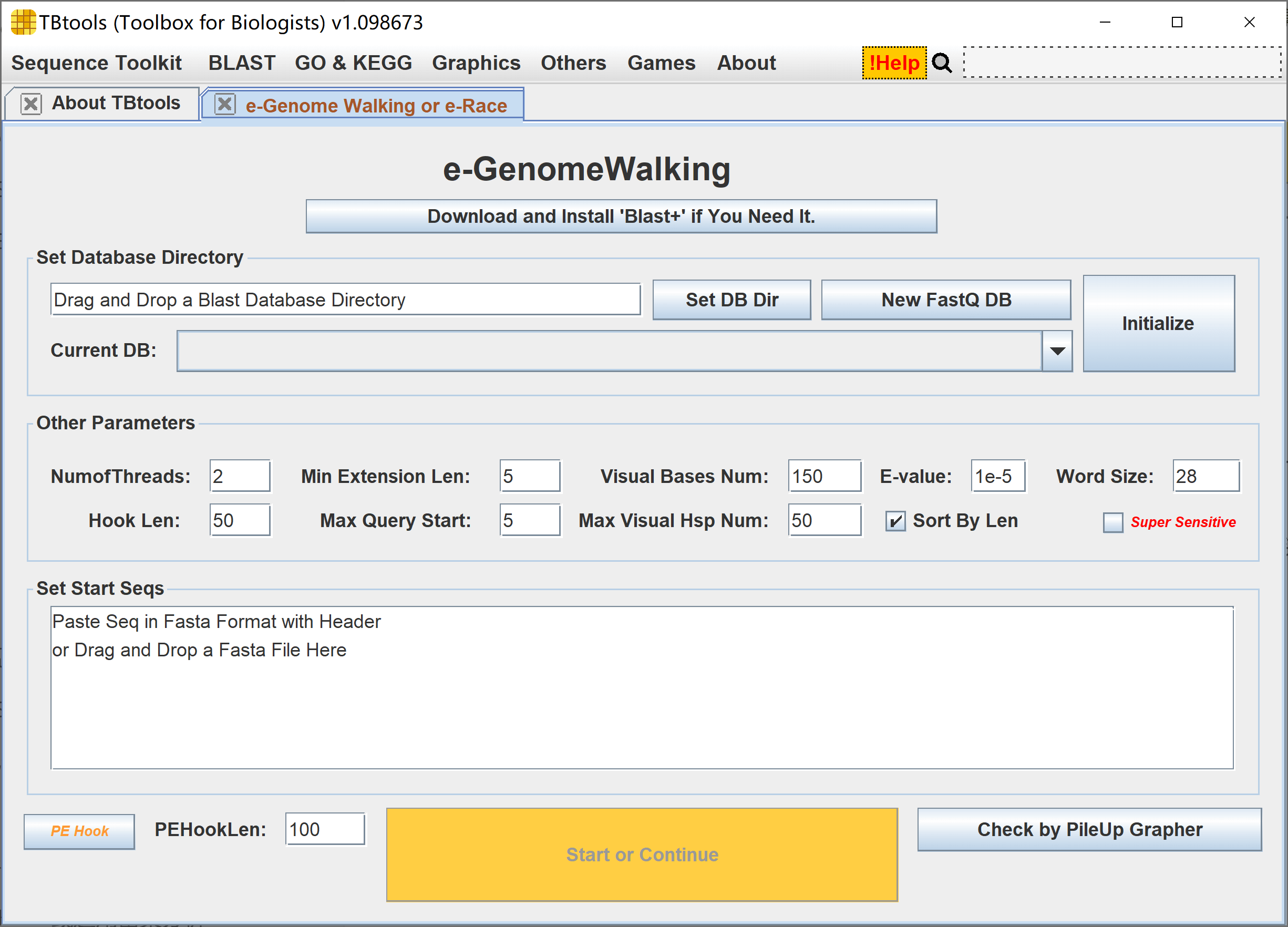Screen dimensions: 1288x927
Task: Click Download and Install Blast+ button
Action: [621, 217]
